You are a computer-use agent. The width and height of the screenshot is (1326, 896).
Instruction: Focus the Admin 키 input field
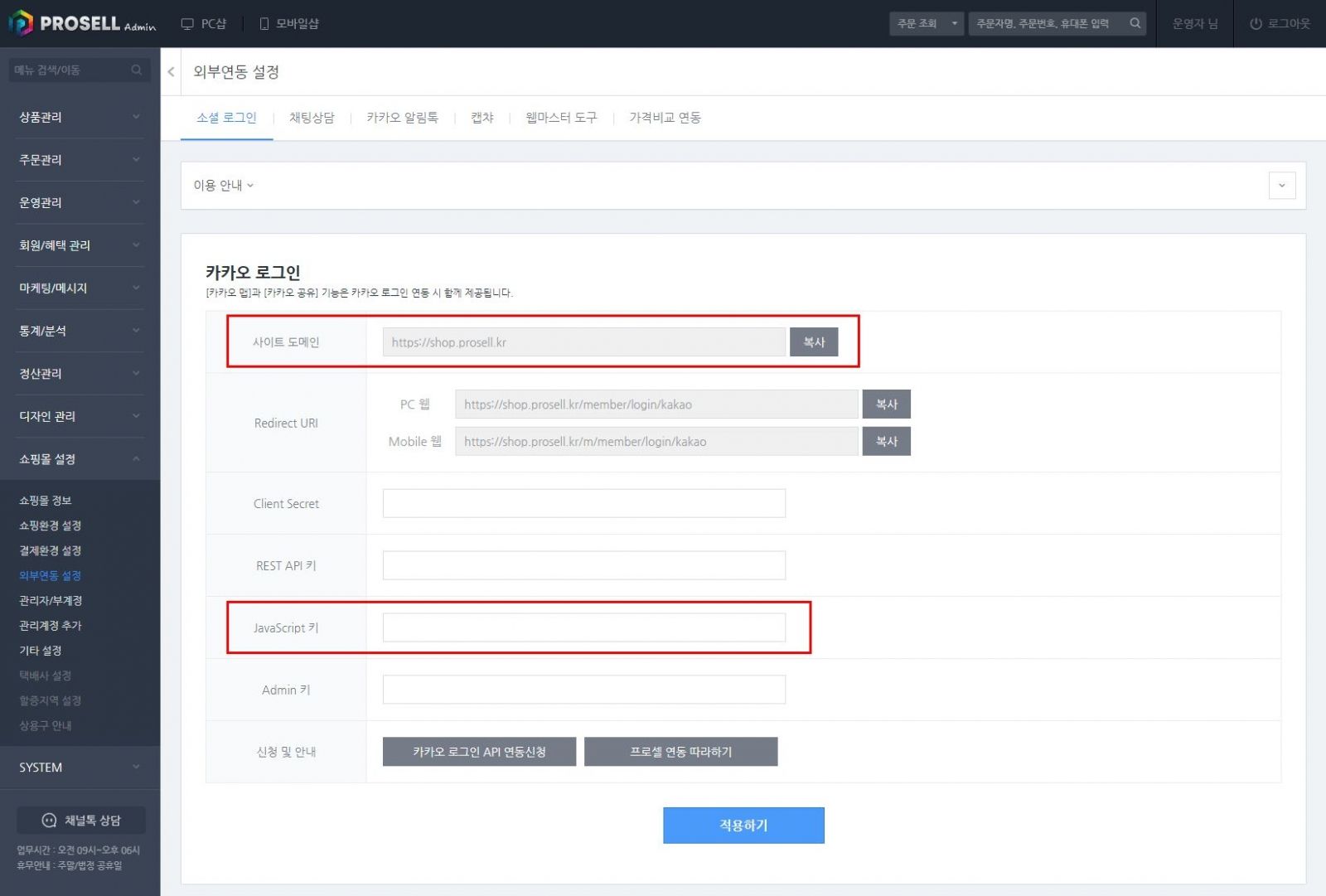click(583, 690)
